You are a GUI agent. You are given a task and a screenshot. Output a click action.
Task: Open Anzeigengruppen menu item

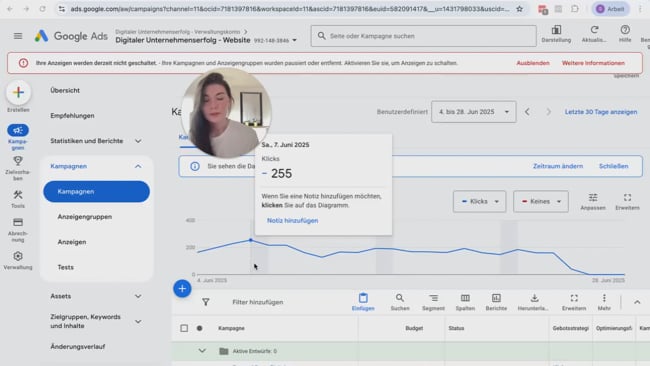[x=85, y=217]
